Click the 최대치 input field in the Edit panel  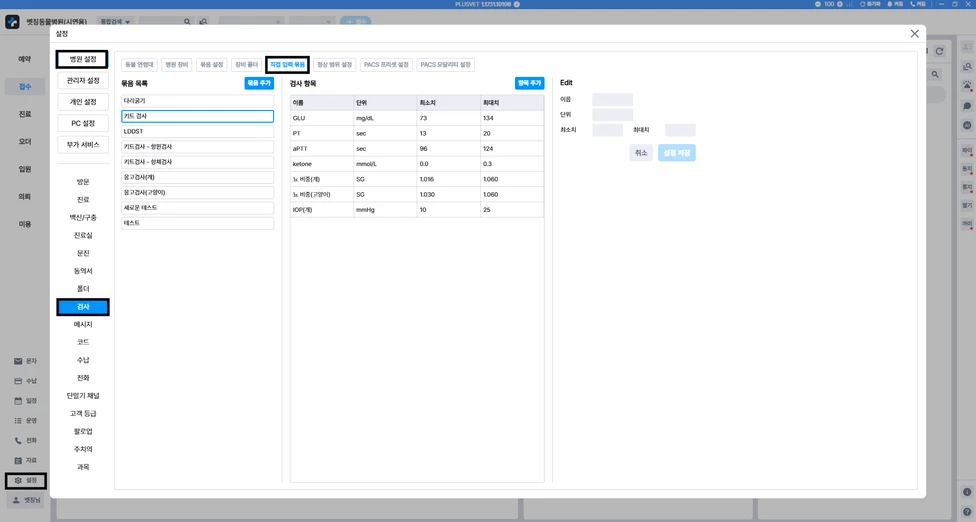(680, 130)
